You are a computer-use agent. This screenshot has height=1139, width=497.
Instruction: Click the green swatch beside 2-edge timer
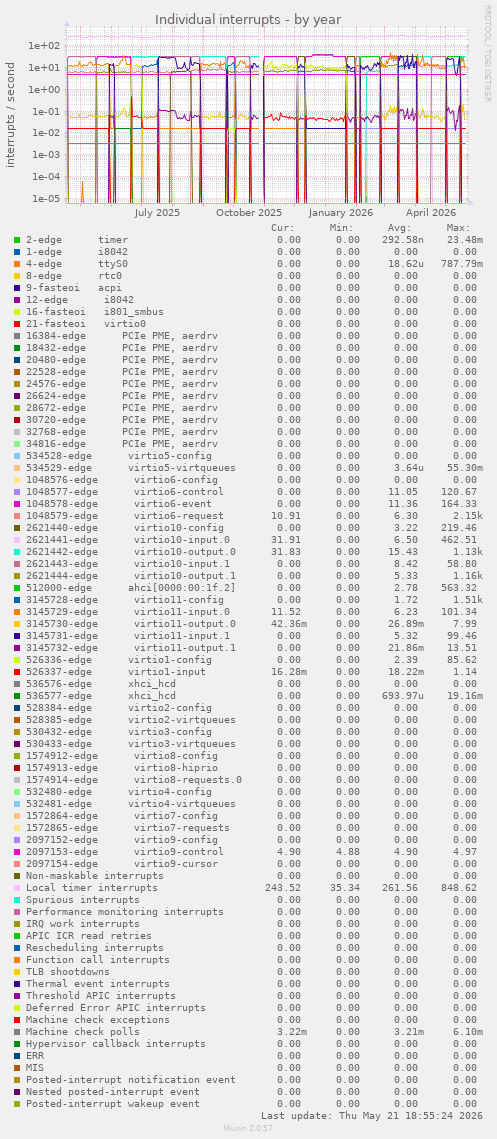(17, 240)
